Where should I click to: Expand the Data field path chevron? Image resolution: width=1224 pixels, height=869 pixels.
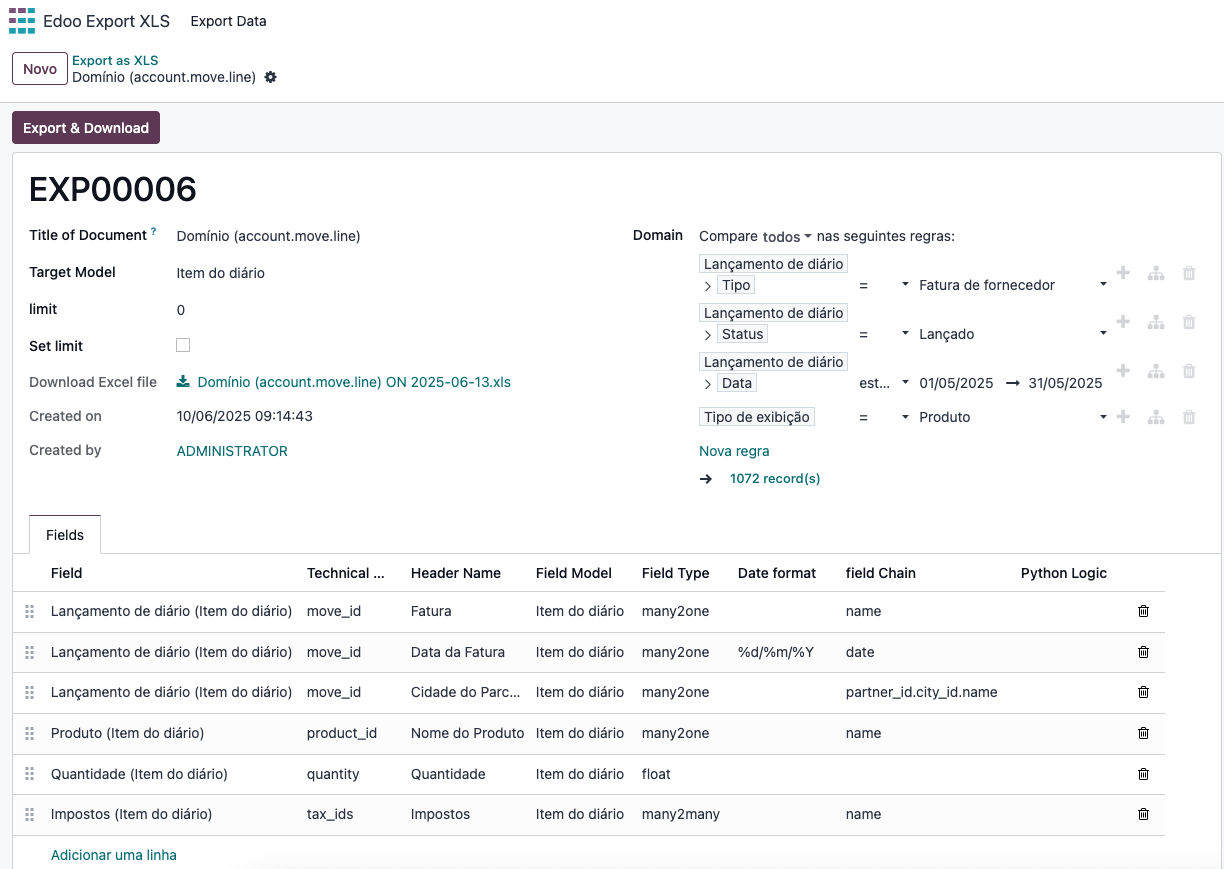(708, 384)
